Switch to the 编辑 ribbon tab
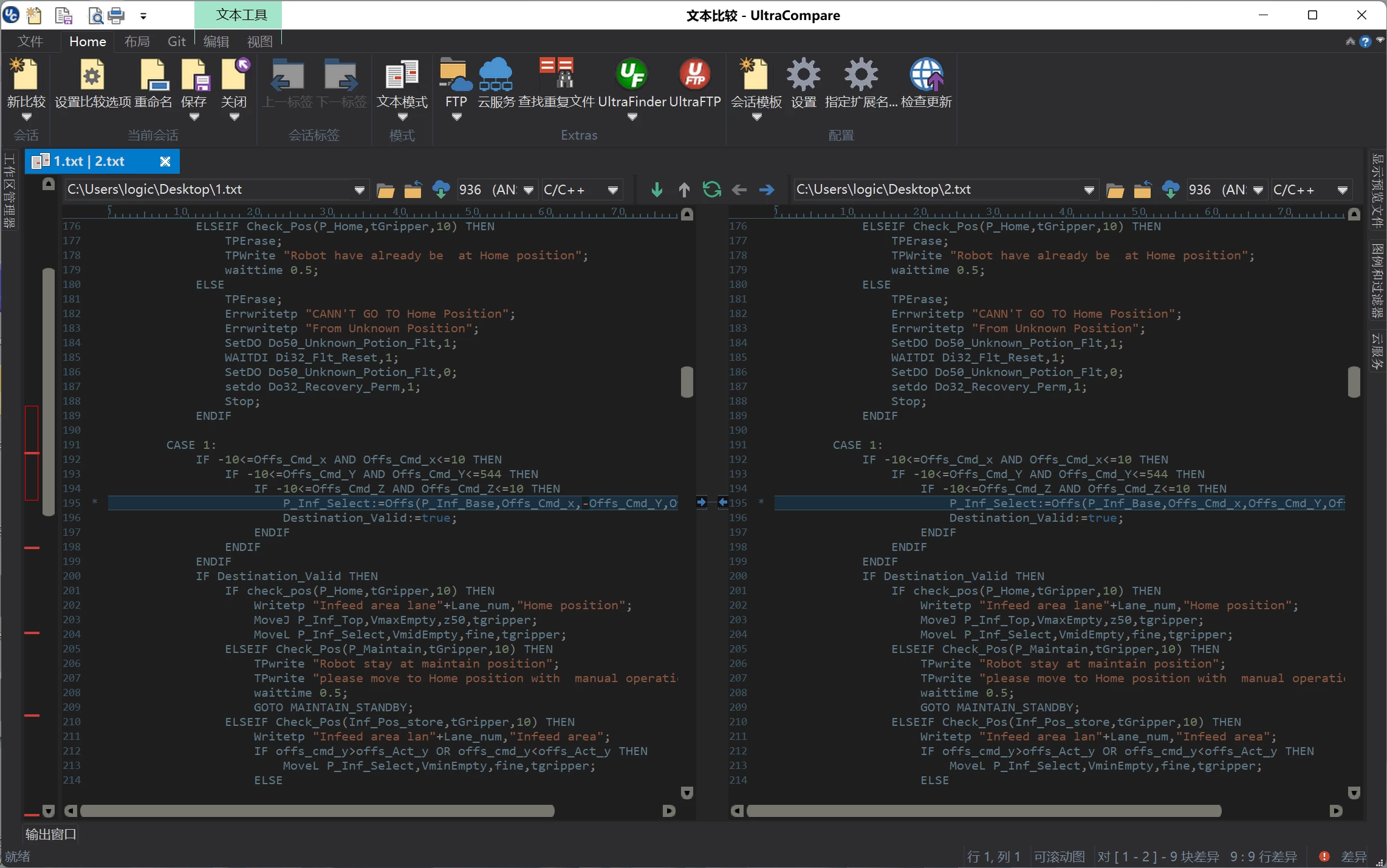This screenshot has height=868, width=1387. (x=216, y=41)
